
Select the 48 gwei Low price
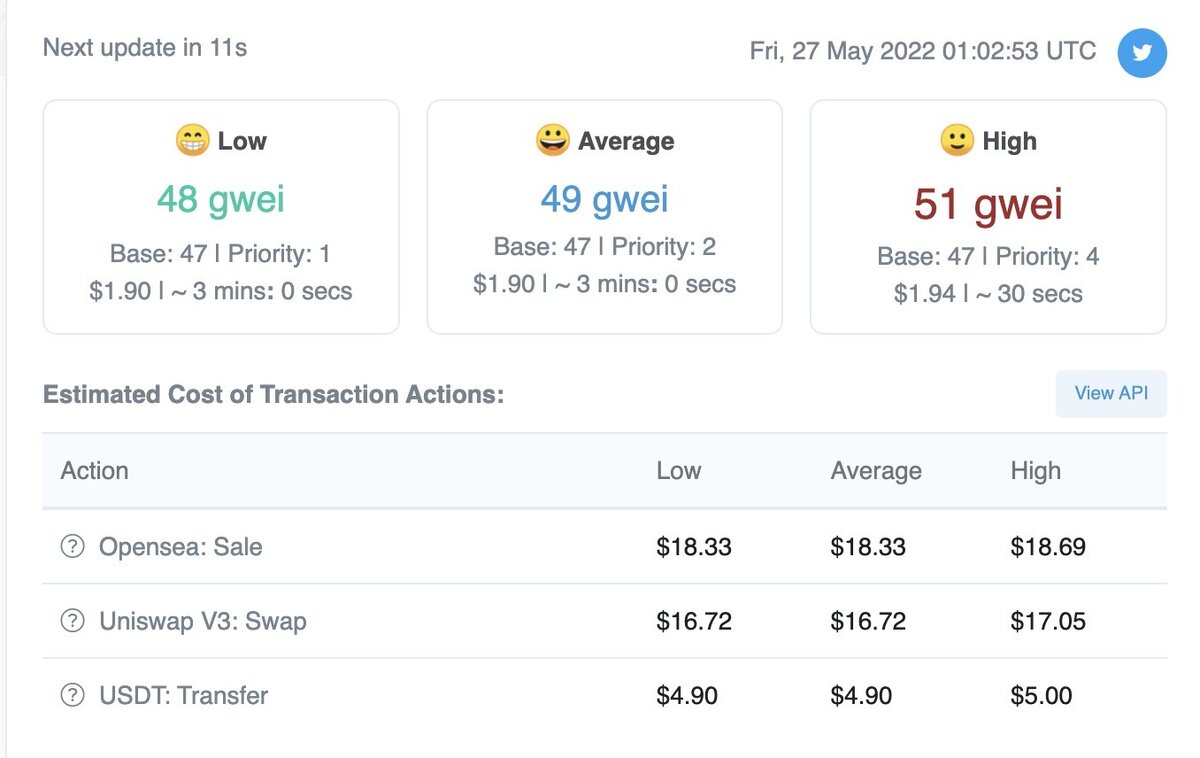tap(221, 200)
